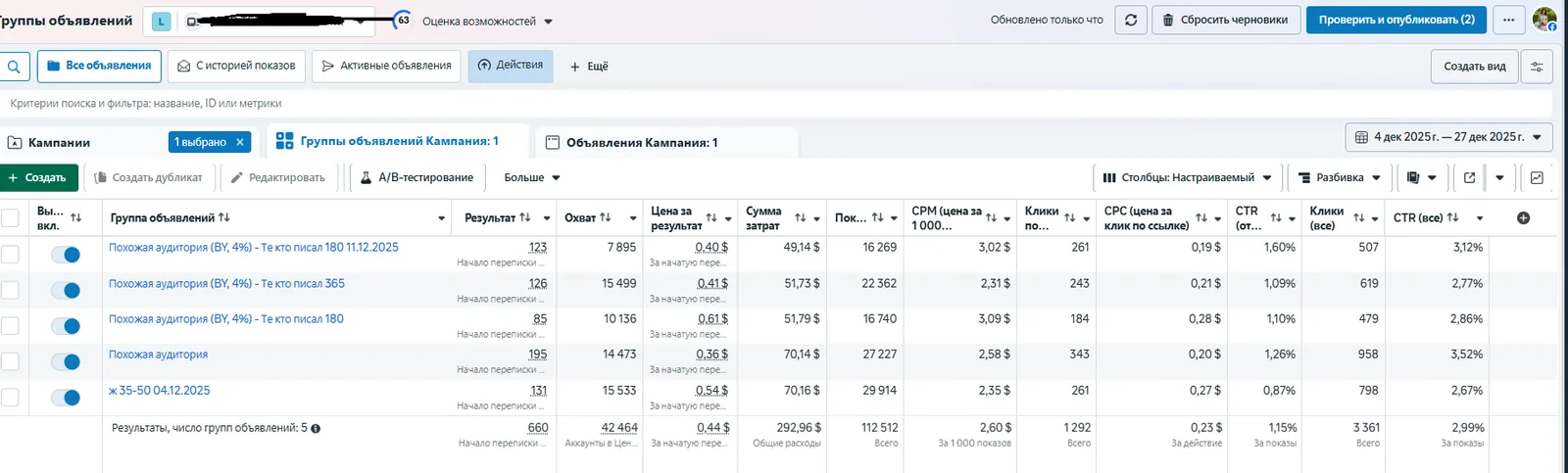Click the search and filter criteria field
The height and width of the screenshot is (473, 1568).
776,103
